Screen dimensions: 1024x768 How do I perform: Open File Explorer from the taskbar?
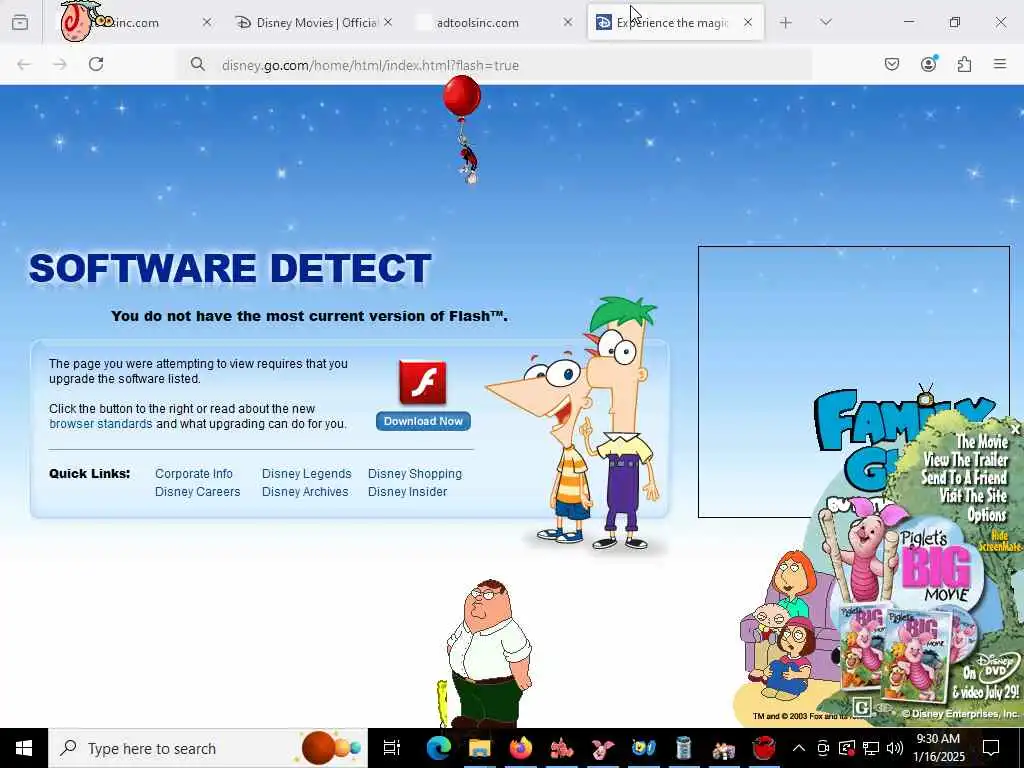(x=479, y=748)
